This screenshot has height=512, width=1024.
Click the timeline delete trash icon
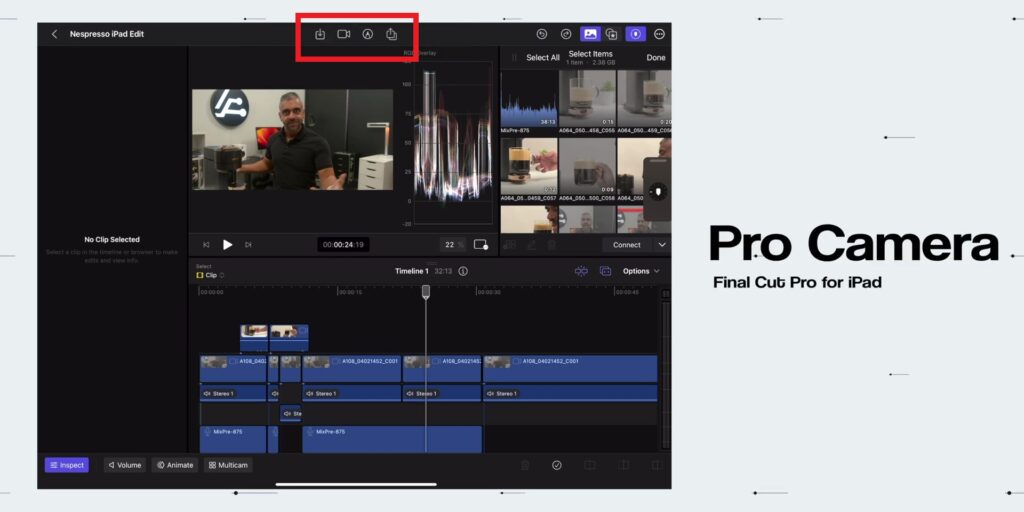(x=525, y=465)
